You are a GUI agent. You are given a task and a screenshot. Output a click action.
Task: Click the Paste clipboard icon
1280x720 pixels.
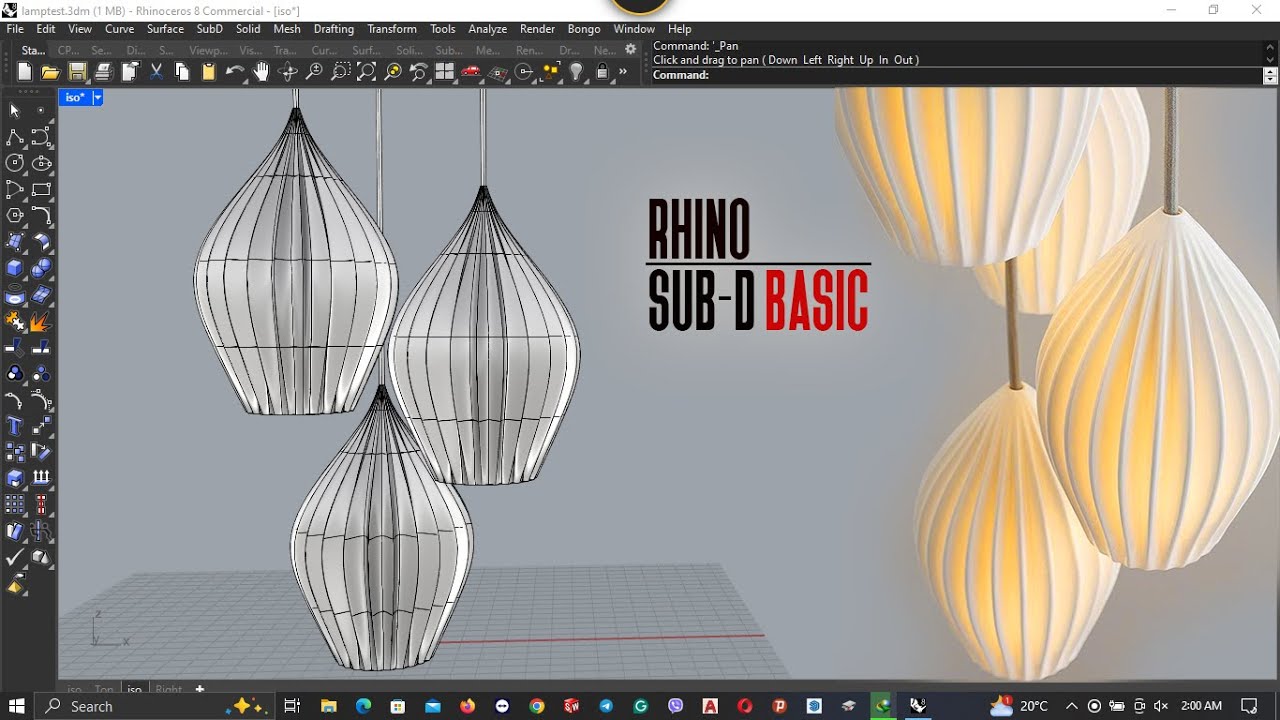pyautogui.click(x=208, y=72)
